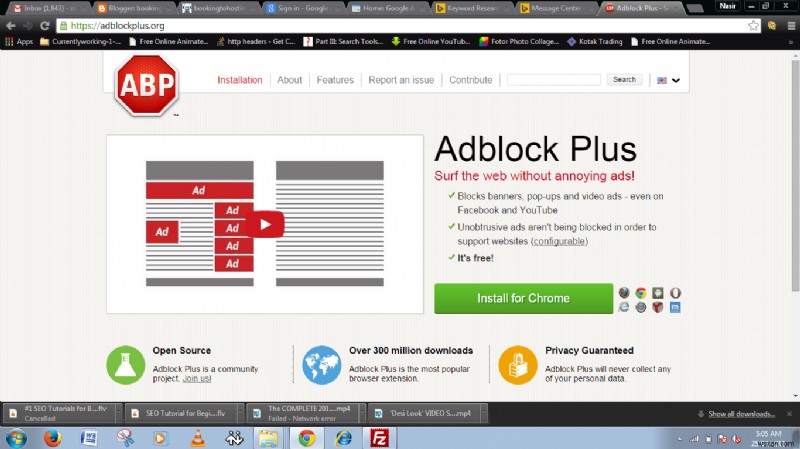Open the Apps shortcut in bookmarks bar

(x=19, y=41)
